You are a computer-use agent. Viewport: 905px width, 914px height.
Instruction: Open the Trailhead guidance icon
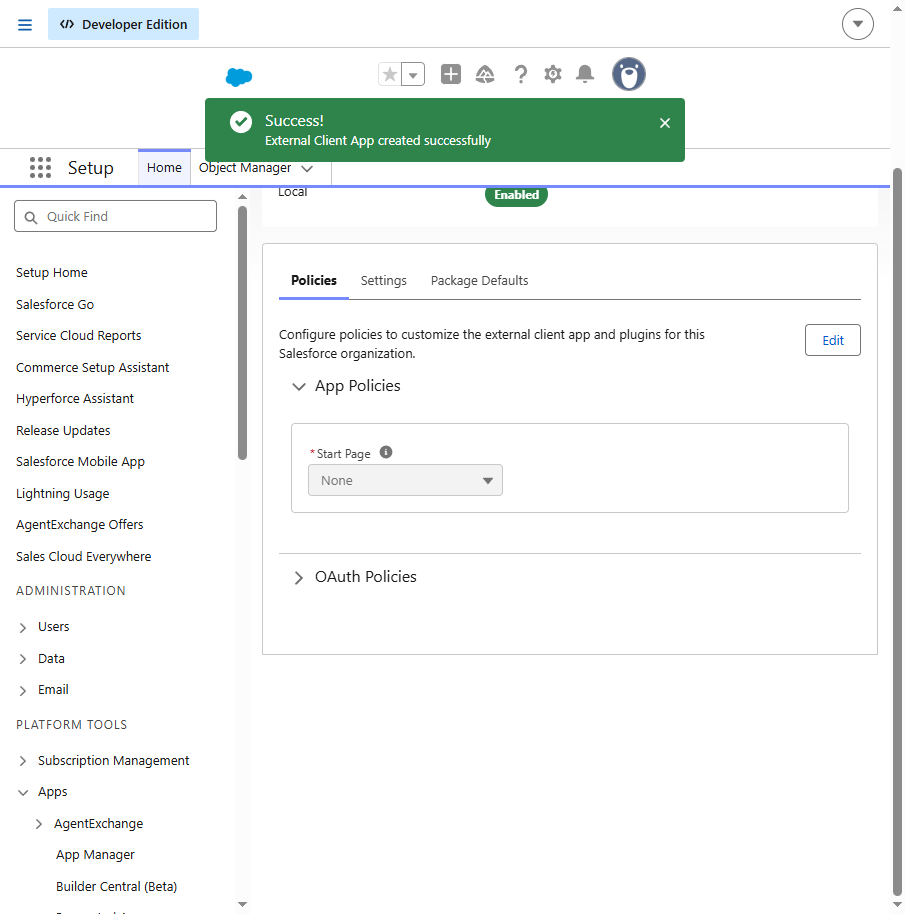pos(485,74)
